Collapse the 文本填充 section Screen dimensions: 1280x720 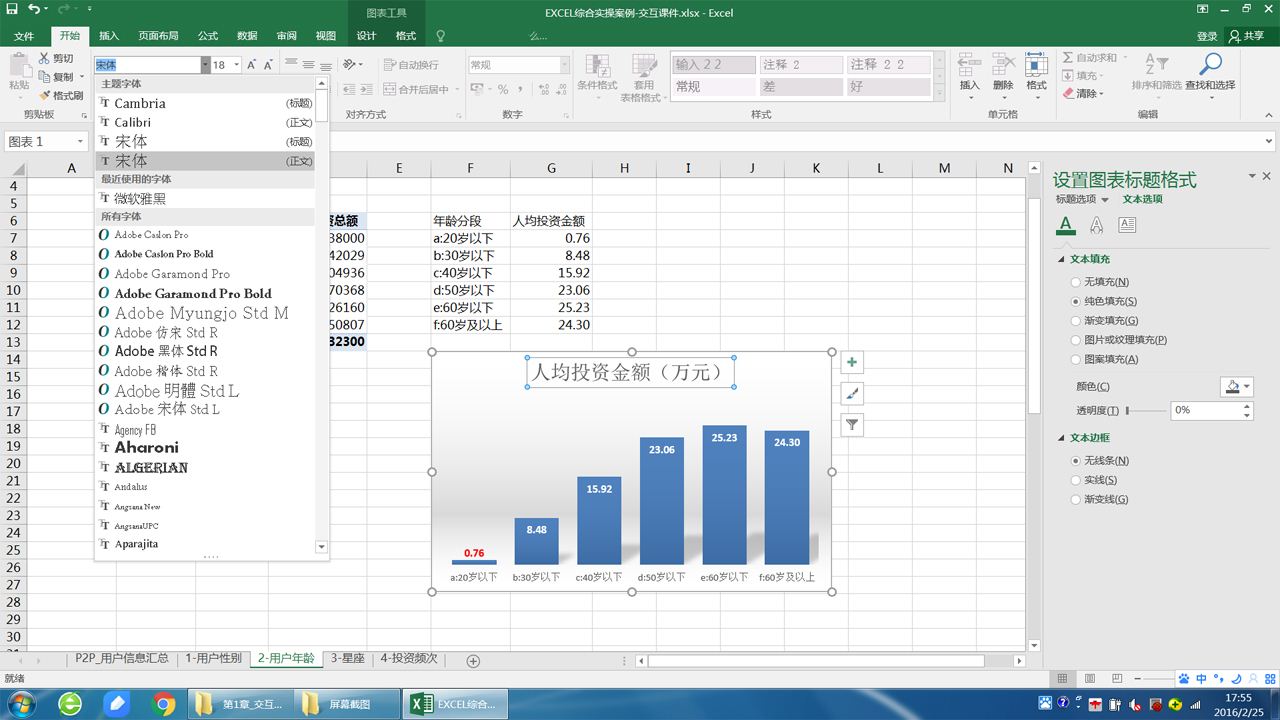pyautogui.click(x=1062, y=260)
